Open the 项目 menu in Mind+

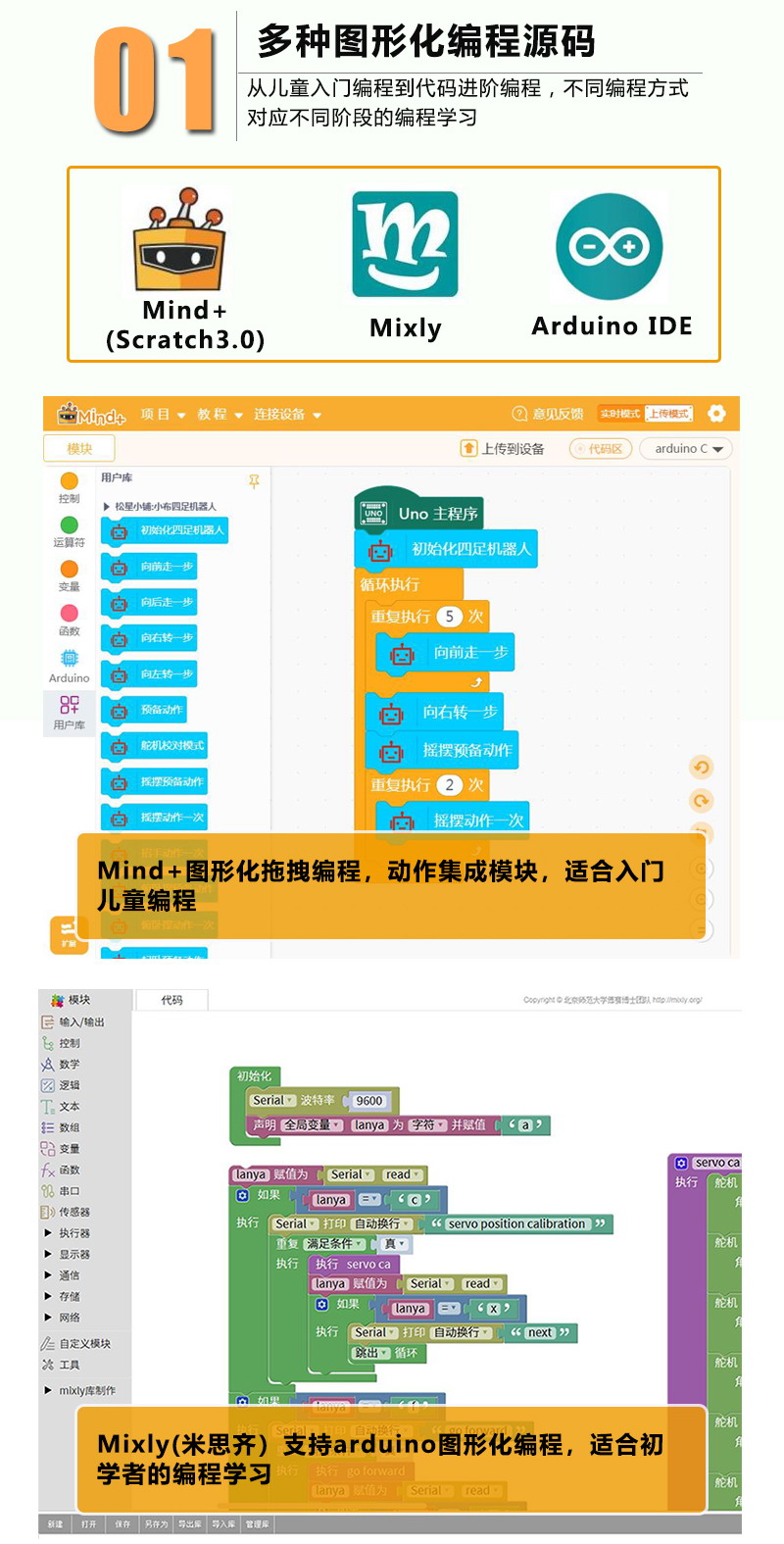tap(163, 415)
